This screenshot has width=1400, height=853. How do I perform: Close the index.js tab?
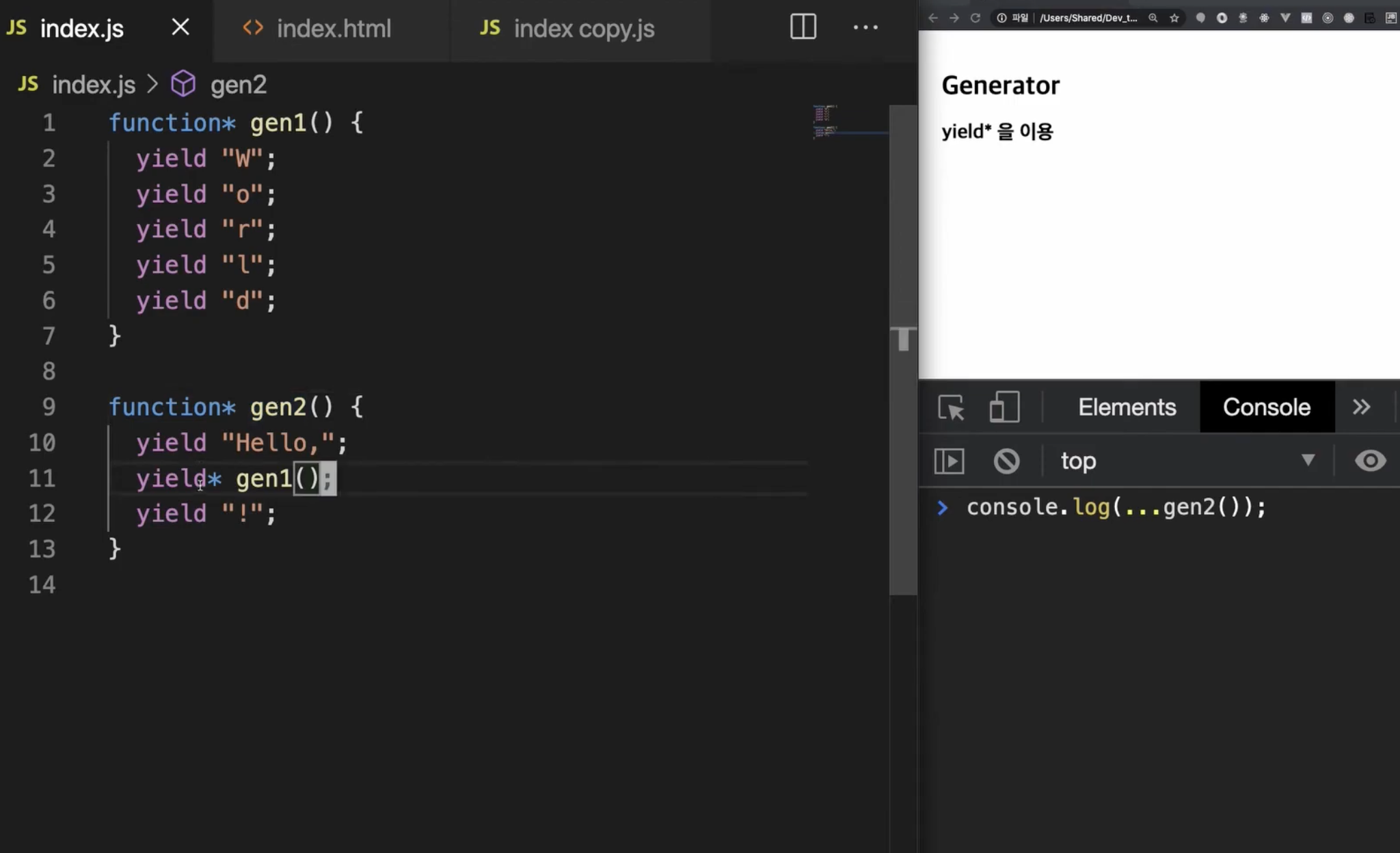[x=180, y=27]
